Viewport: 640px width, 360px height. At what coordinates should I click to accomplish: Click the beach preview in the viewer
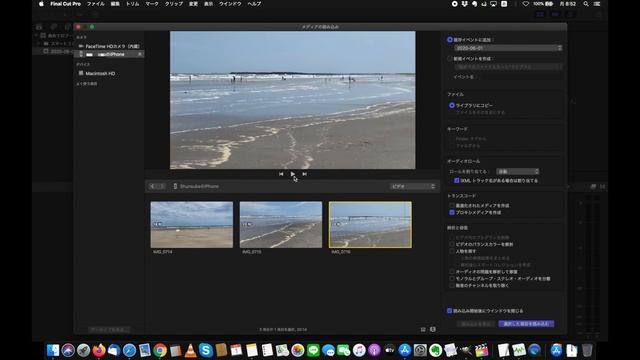click(x=293, y=100)
